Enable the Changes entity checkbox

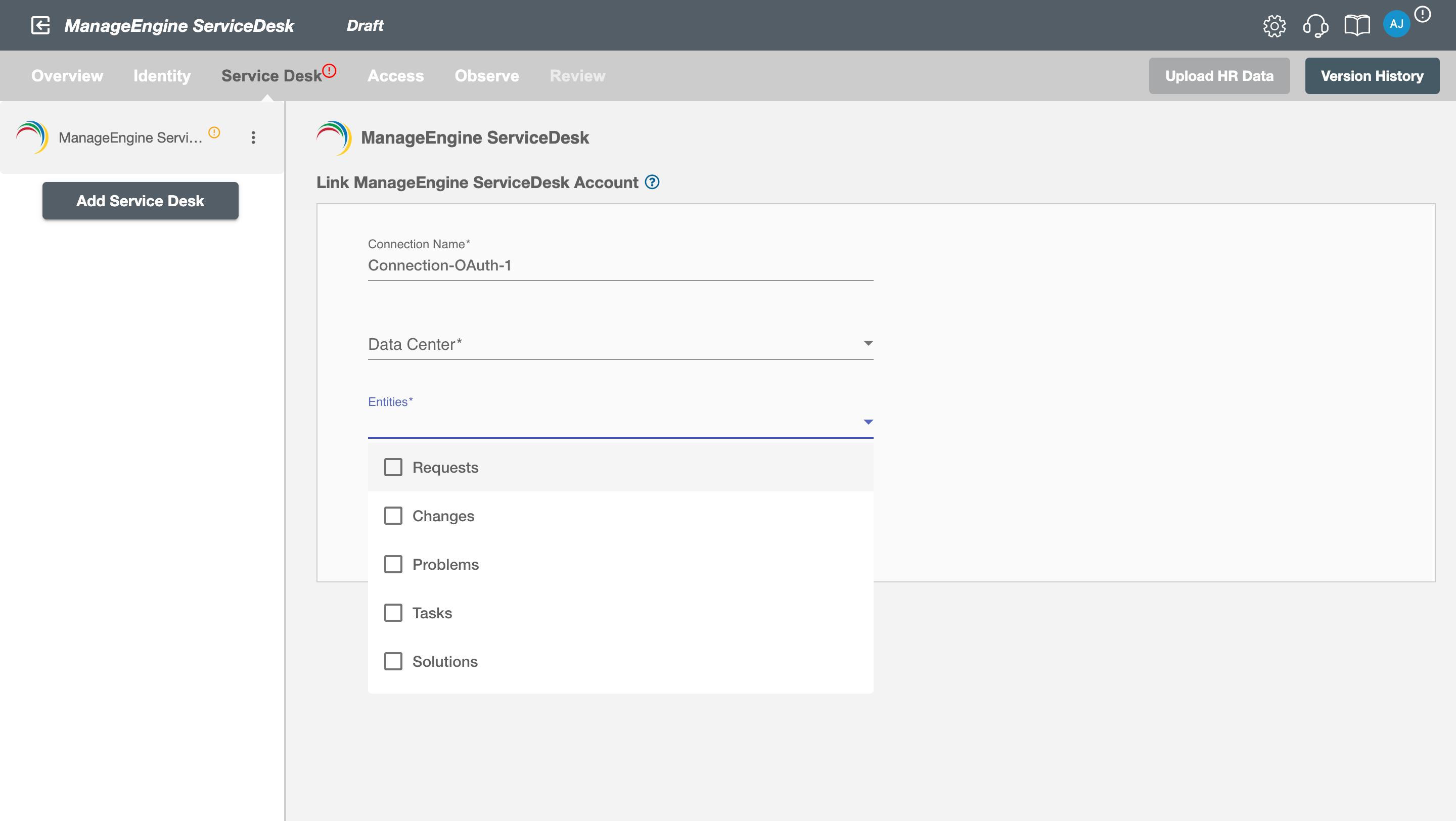pos(393,515)
